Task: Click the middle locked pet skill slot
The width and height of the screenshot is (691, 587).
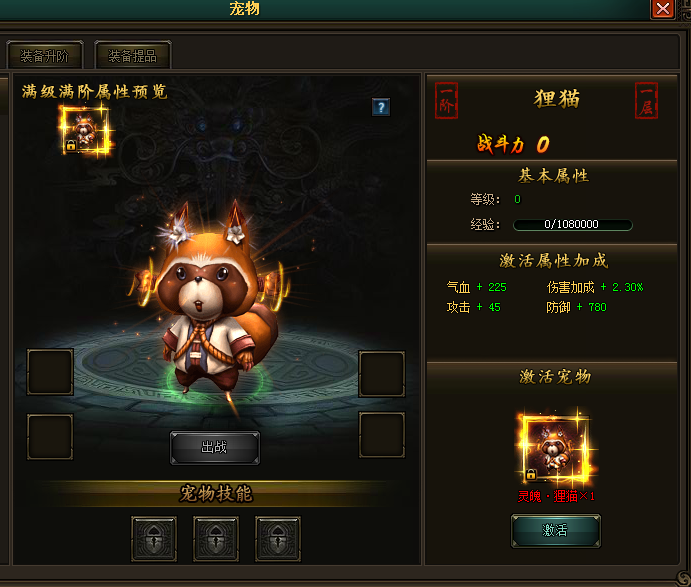Action: [x=216, y=539]
